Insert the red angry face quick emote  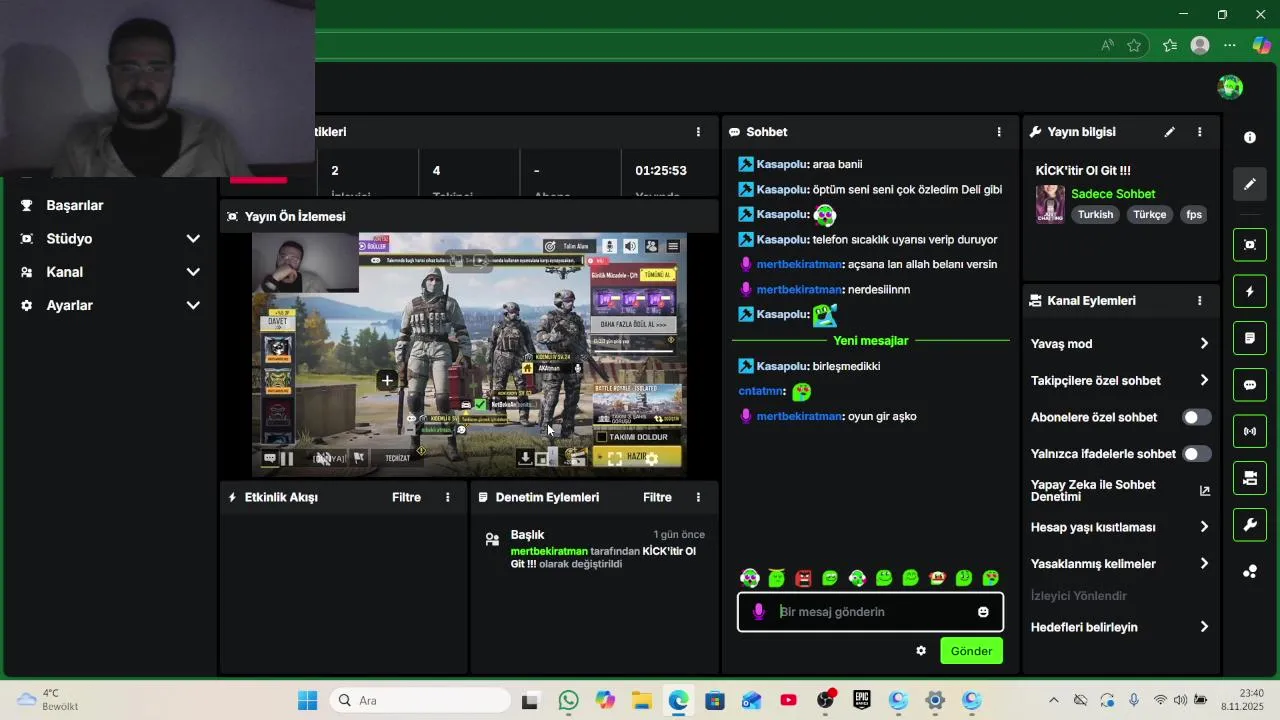[803, 578]
